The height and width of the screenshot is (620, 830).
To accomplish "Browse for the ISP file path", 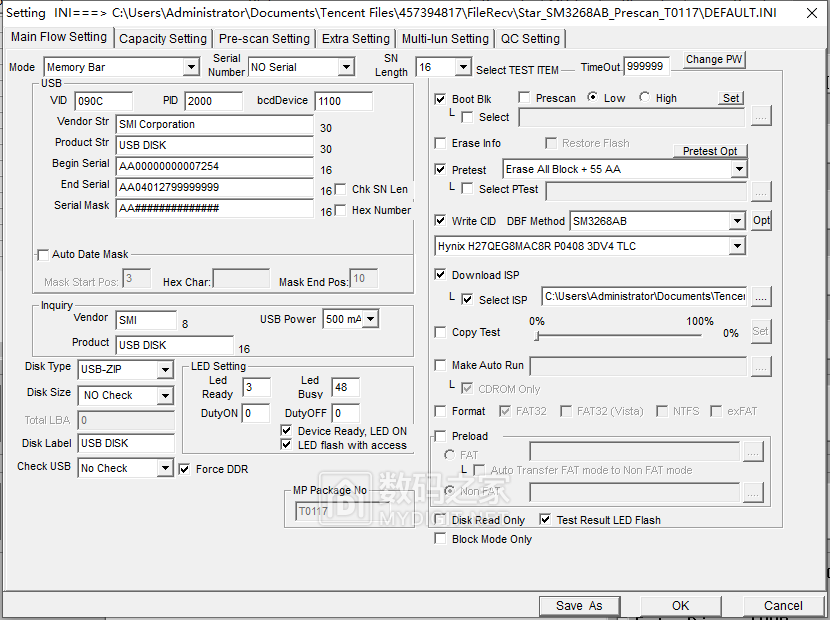I will coord(761,296).
